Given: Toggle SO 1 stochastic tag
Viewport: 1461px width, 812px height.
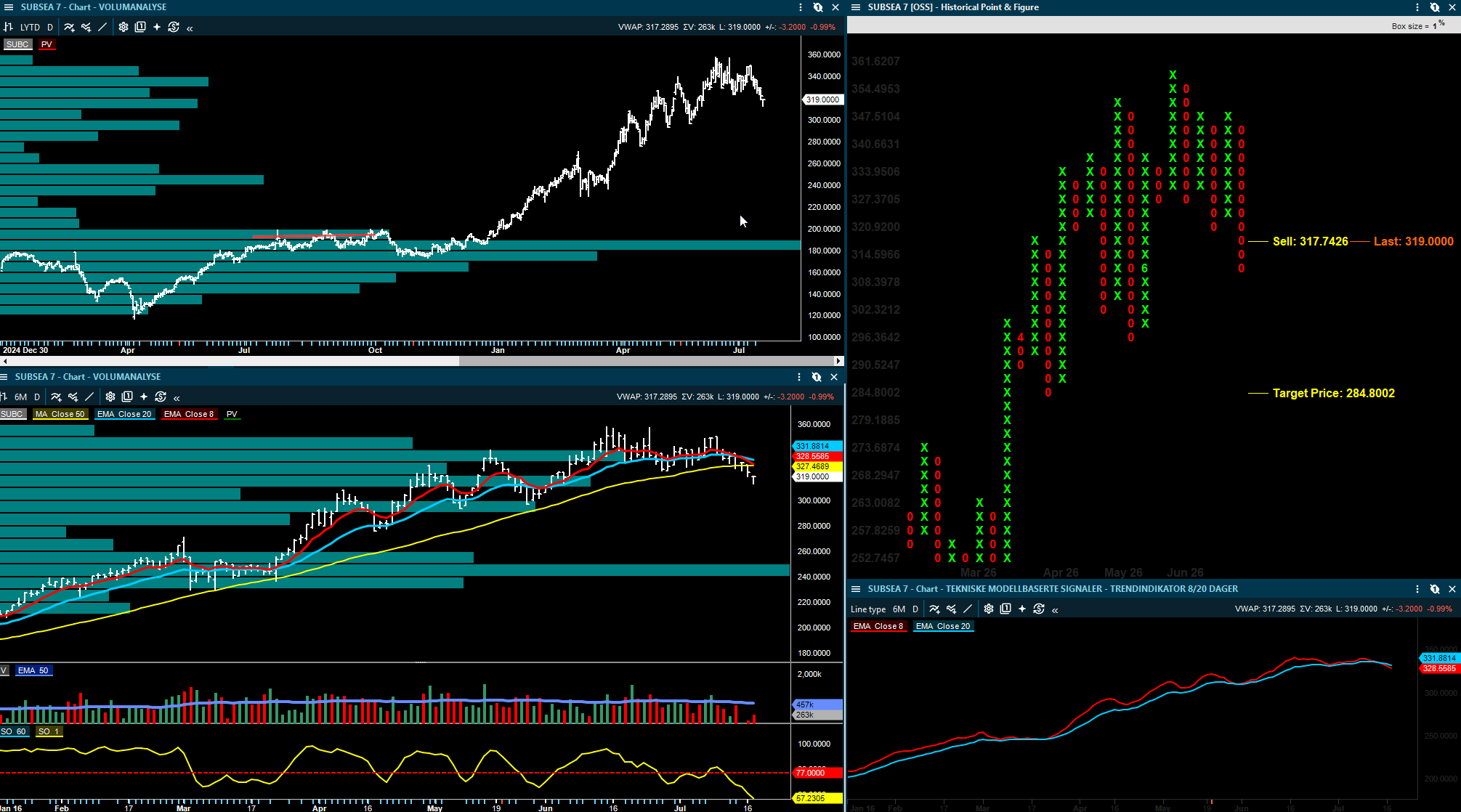Looking at the screenshot, I should tap(49, 731).
